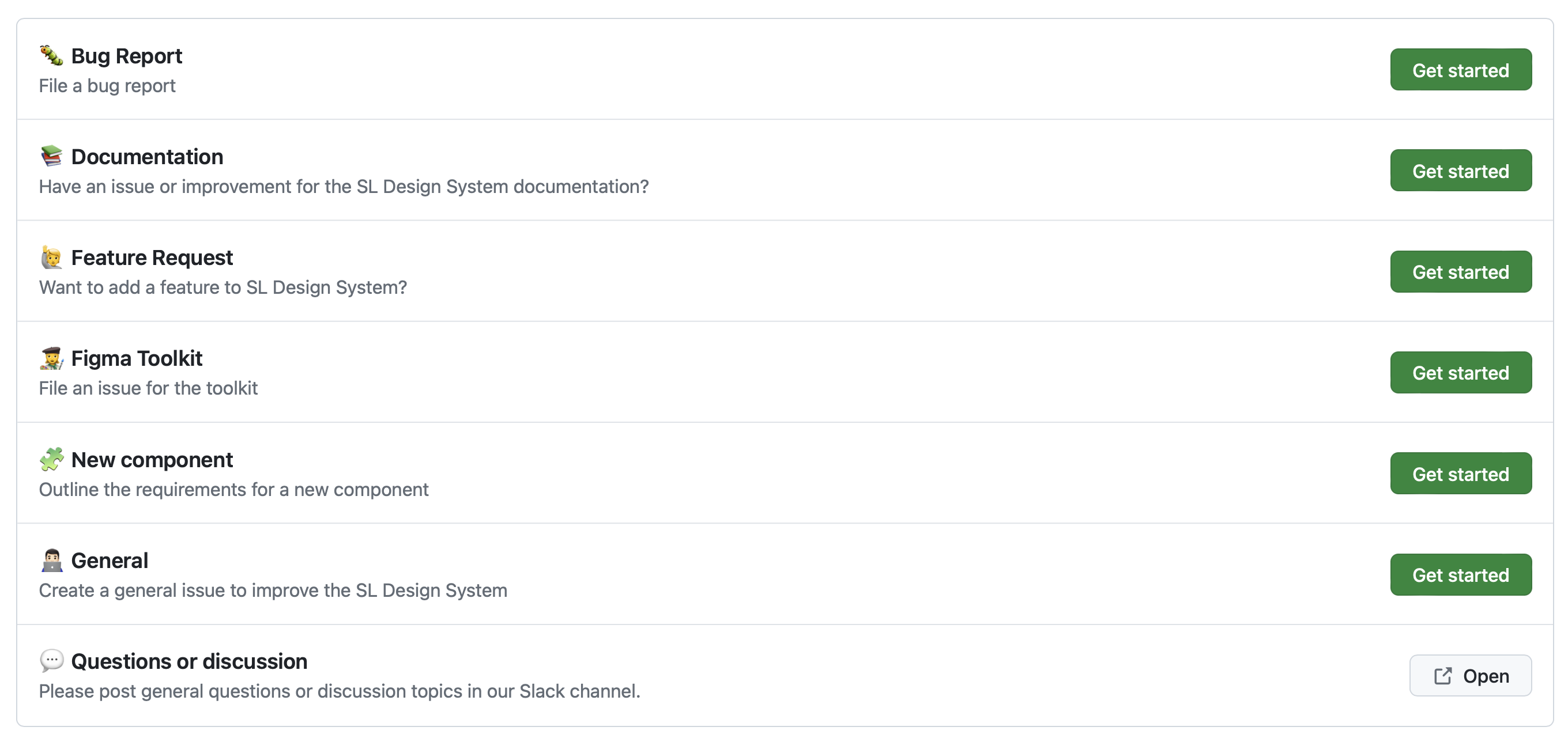Image resolution: width=1568 pixels, height=742 pixels.
Task: Select the Documentation template heading
Action: pyautogui.click(x=148, y=157)
